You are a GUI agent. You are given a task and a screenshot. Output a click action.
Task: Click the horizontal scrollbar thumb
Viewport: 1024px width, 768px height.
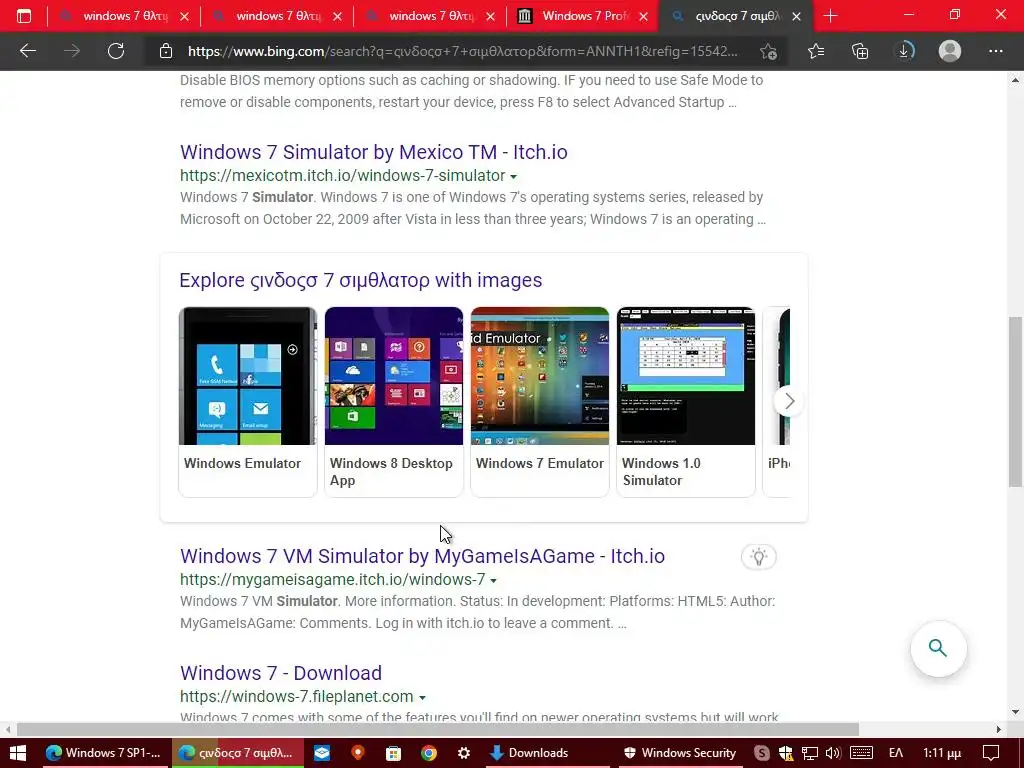click(x=438, y=729)
